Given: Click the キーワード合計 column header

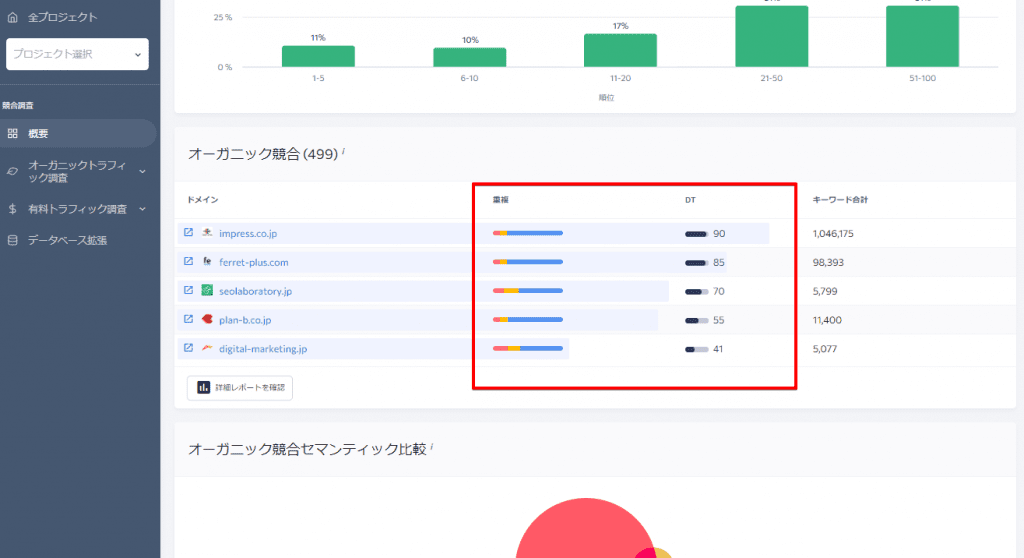Looking at the screenshot, I should tap(840, 200).
